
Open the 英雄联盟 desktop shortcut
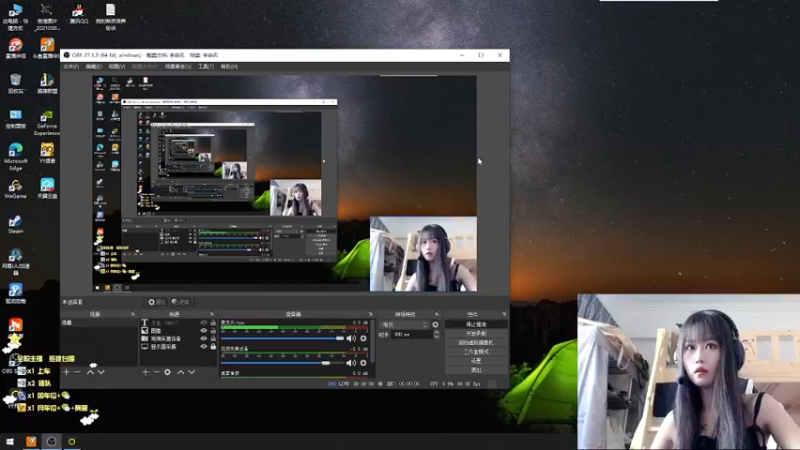[x=47, y=84]
